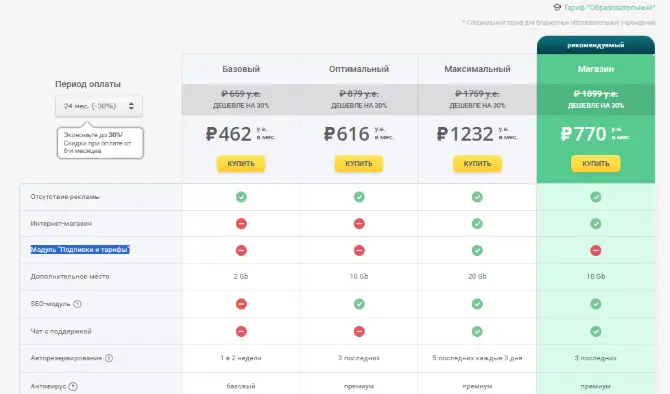Viewport: 670px width, 394px height.
Task: Click the green check for Чат с поддержкой in Магазин
Action: point(596,331)
